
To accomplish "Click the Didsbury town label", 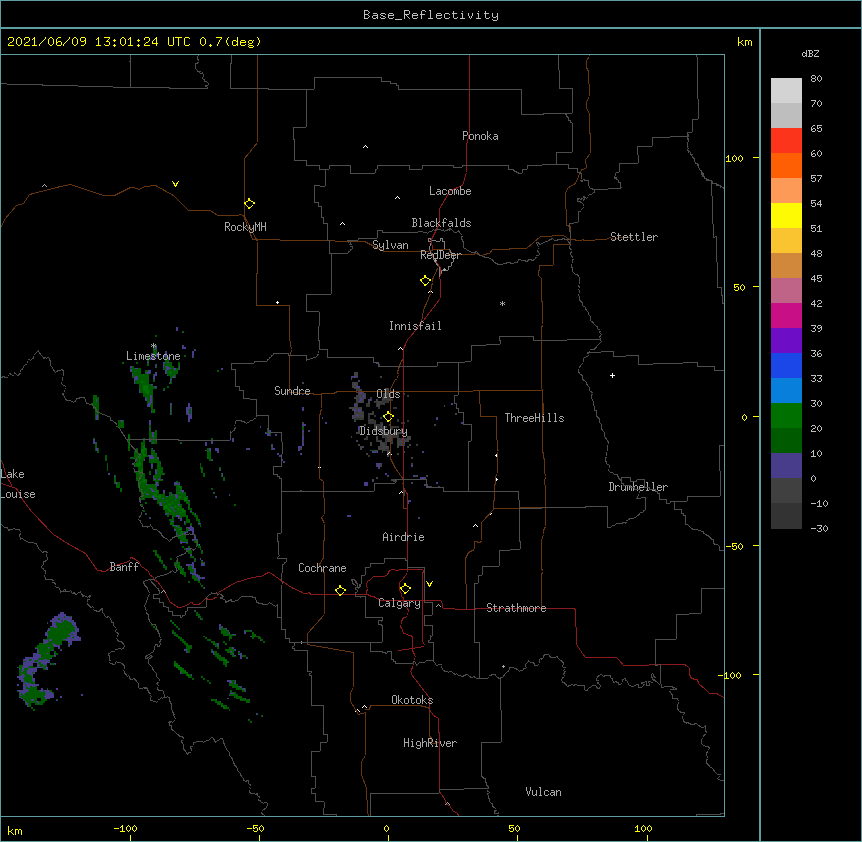I will pos(383,431).
